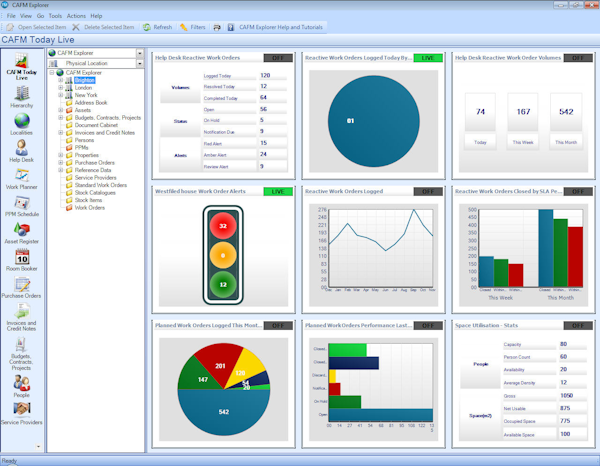Click the printer icon in toolbar
600x466 pixels.
point(217,27)
